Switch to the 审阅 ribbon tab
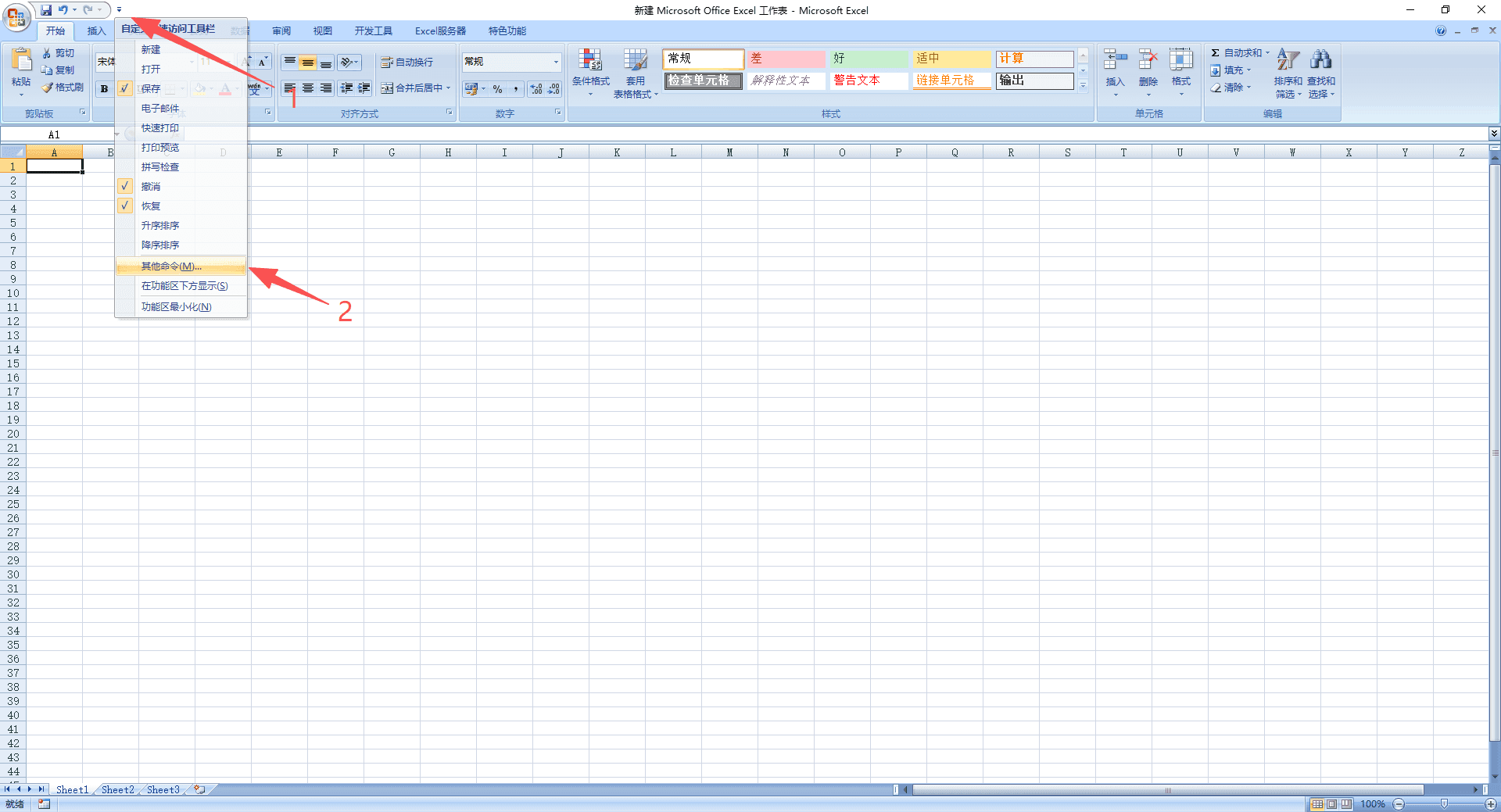The height and width of the screenshot is (812, 1501). pos(281,31)
